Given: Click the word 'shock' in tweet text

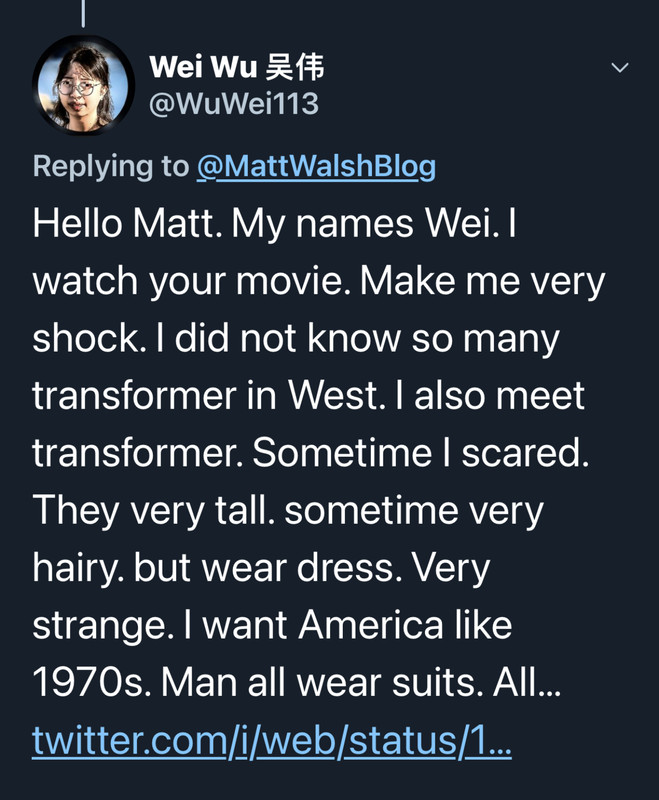Looking at the screenshot, I should click(x=87, y=339).
